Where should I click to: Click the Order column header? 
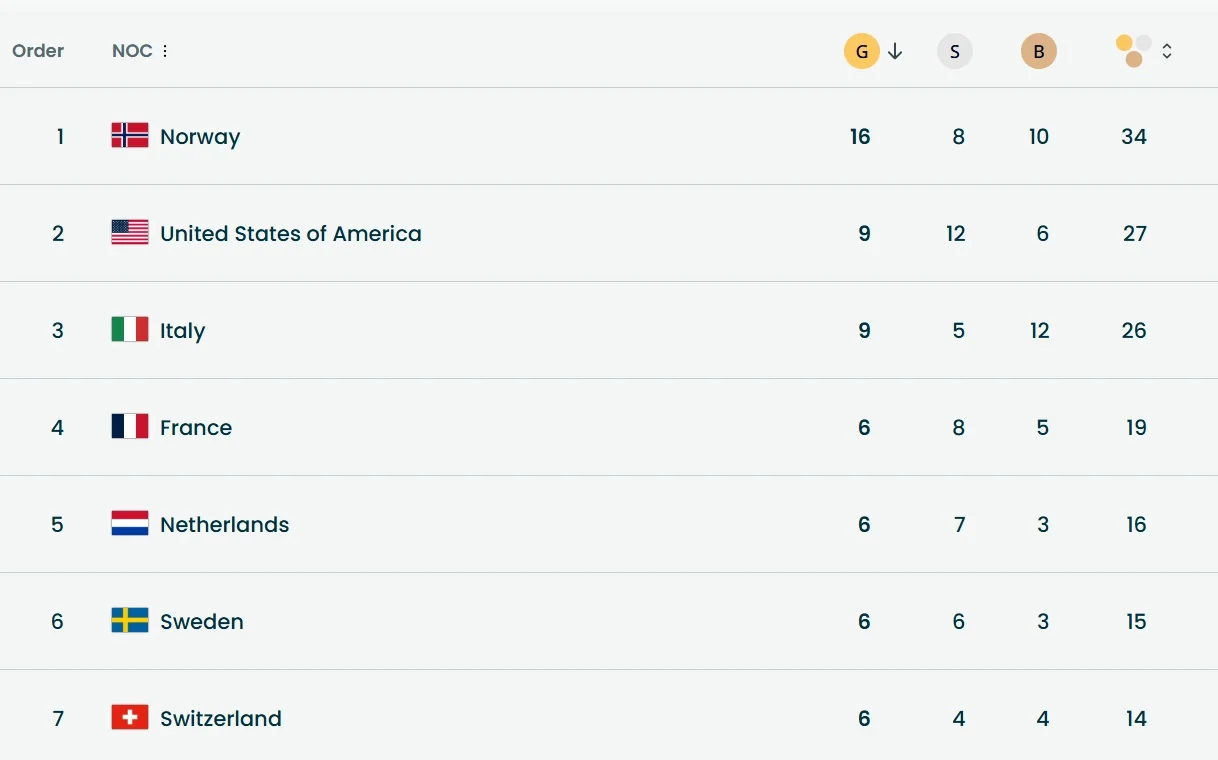(x=38, y=51)
